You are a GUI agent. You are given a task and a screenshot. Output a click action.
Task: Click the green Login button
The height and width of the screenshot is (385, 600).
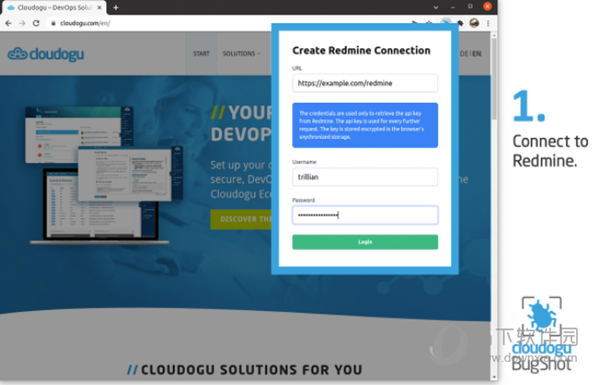(x=365, y=242)
